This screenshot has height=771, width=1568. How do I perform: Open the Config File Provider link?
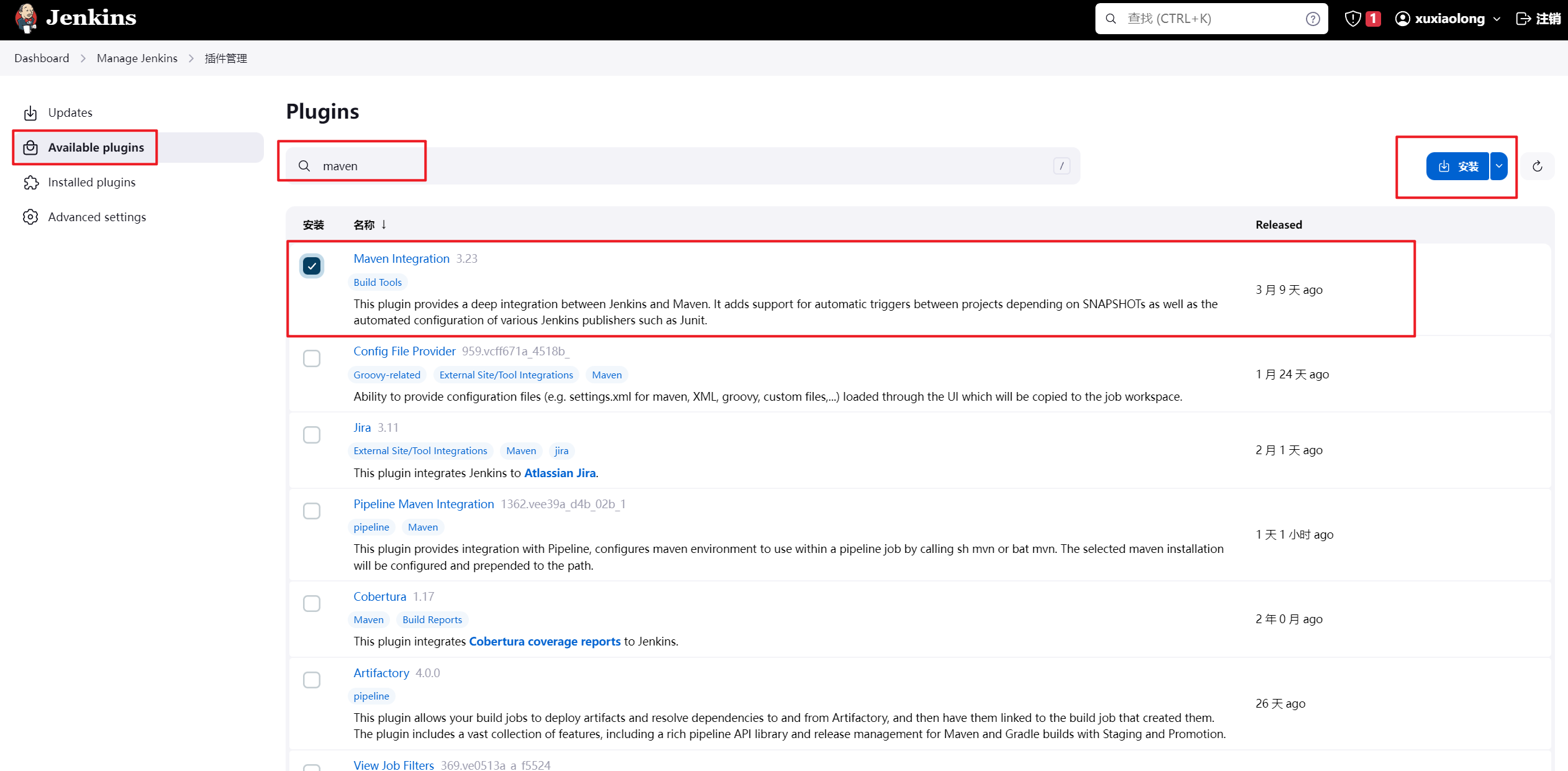pos(404,351)
